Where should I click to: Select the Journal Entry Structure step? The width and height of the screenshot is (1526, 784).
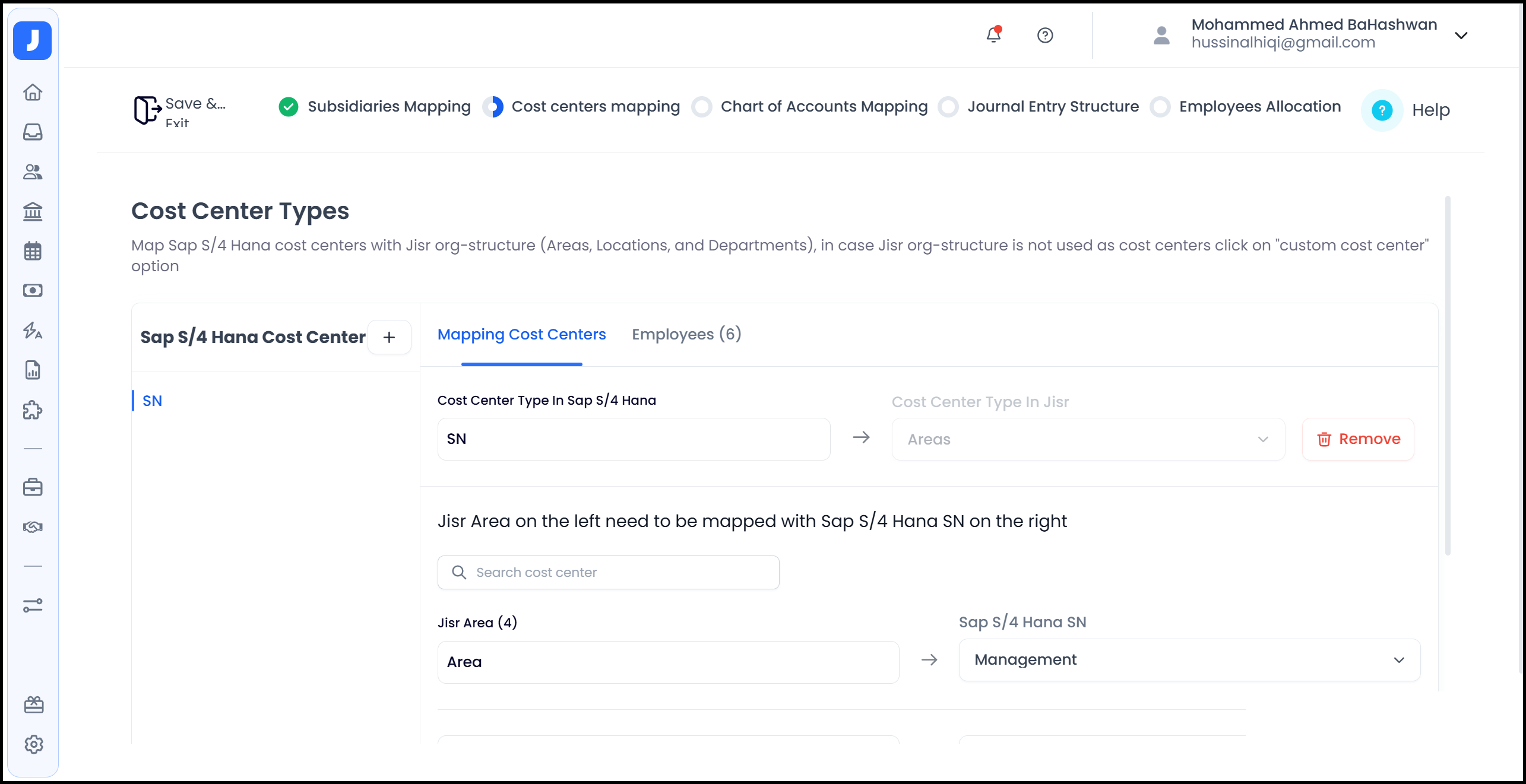pos(1038,107)
